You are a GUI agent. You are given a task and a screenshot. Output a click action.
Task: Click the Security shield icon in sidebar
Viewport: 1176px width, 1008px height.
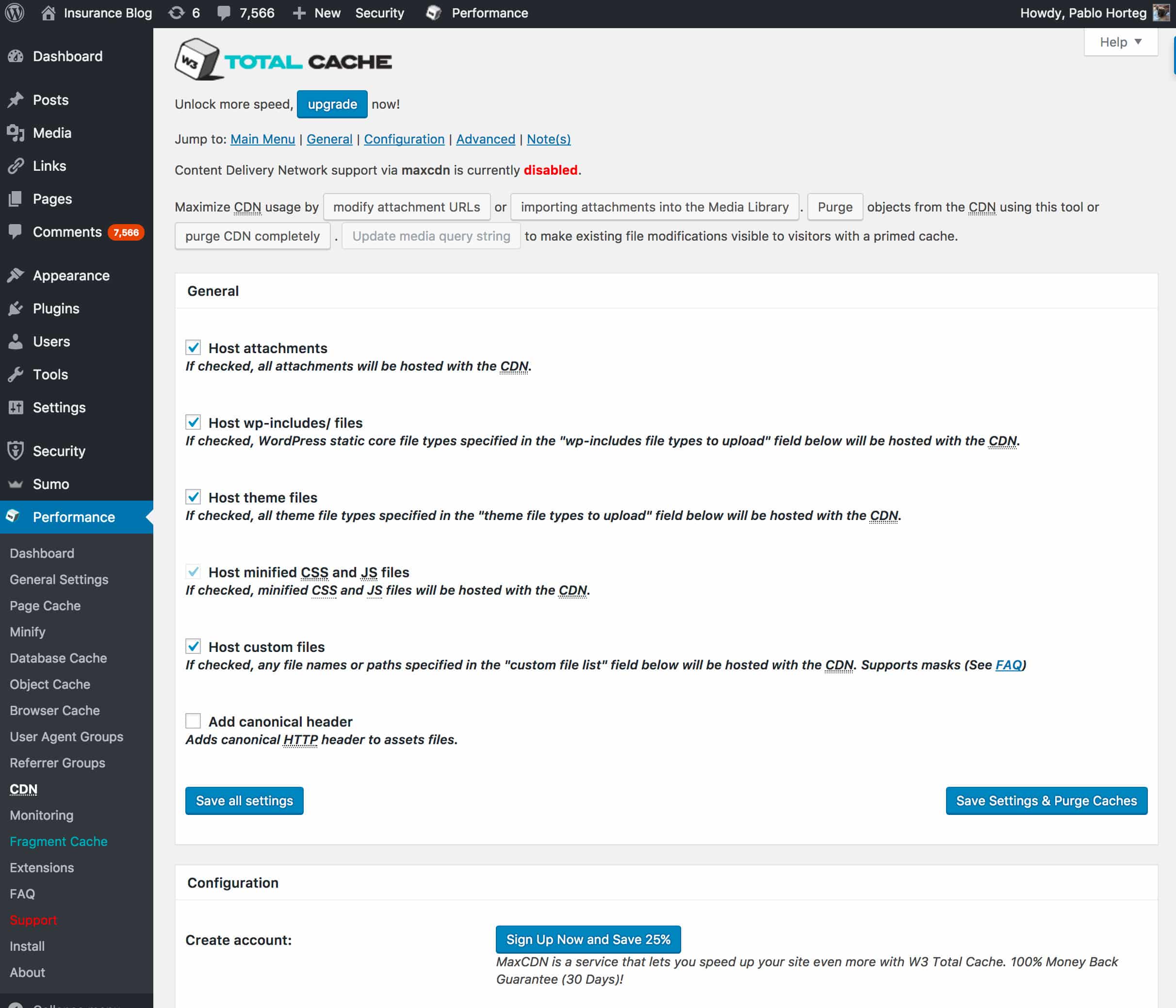[x=16, y=451]
